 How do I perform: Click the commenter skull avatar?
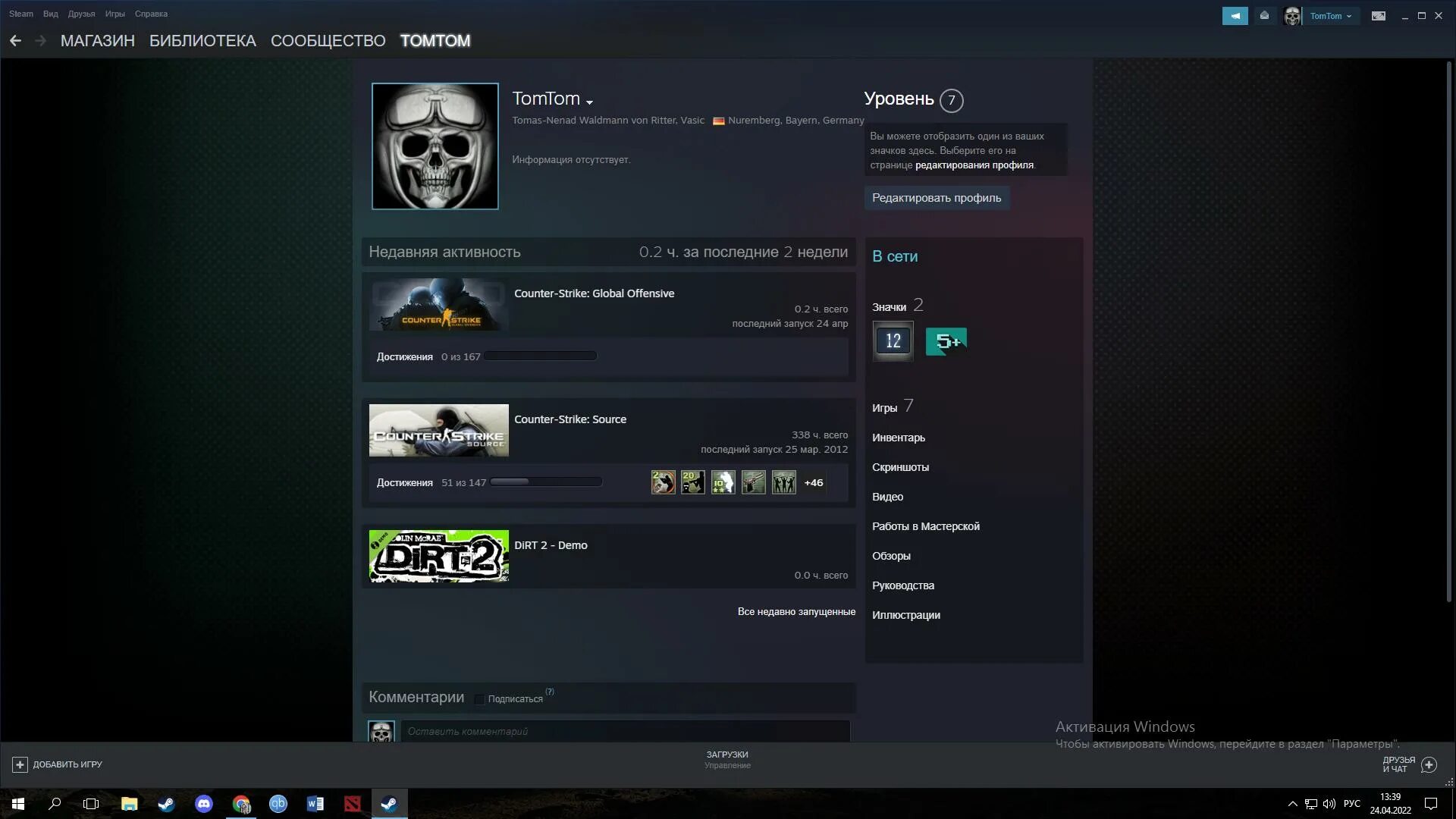point(381,731)
